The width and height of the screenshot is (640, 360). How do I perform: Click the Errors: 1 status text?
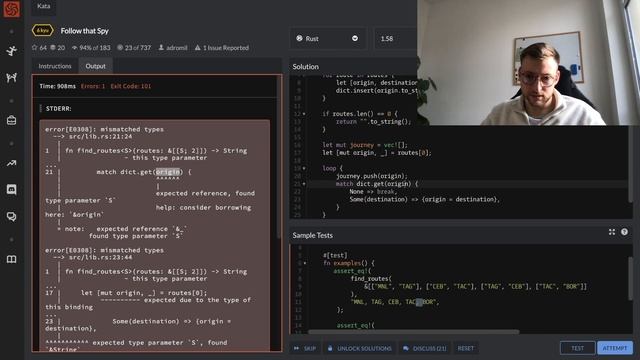tap(93, 86)
